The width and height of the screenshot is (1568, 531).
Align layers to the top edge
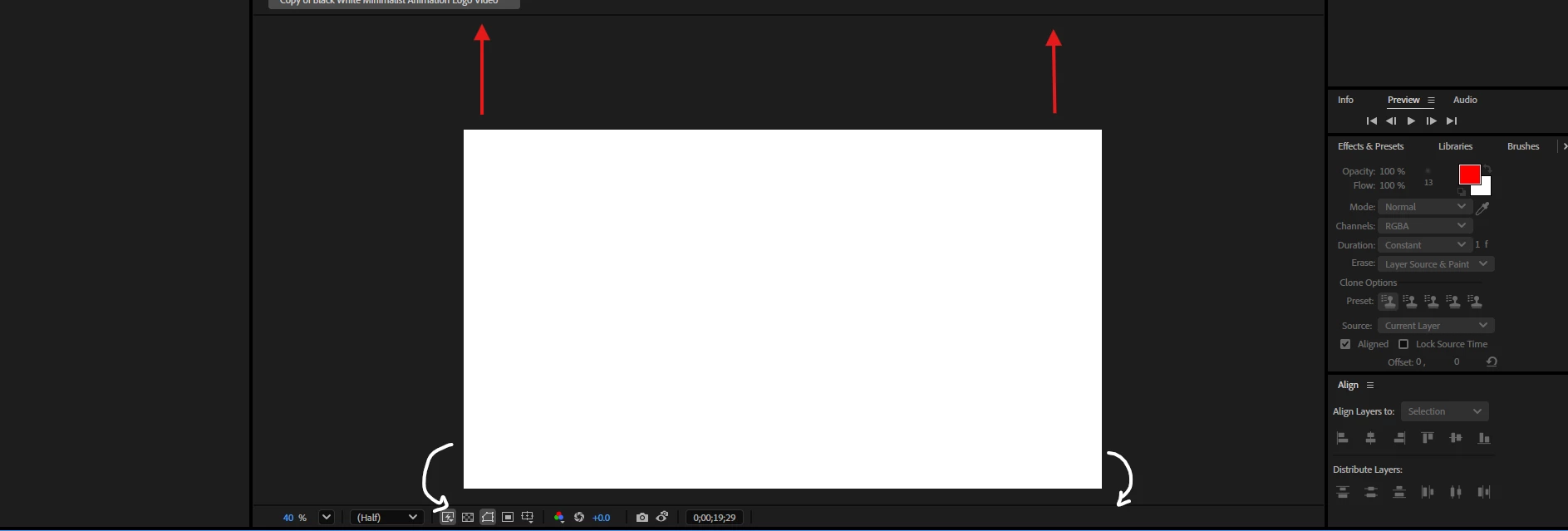(x=1428, y=438)
